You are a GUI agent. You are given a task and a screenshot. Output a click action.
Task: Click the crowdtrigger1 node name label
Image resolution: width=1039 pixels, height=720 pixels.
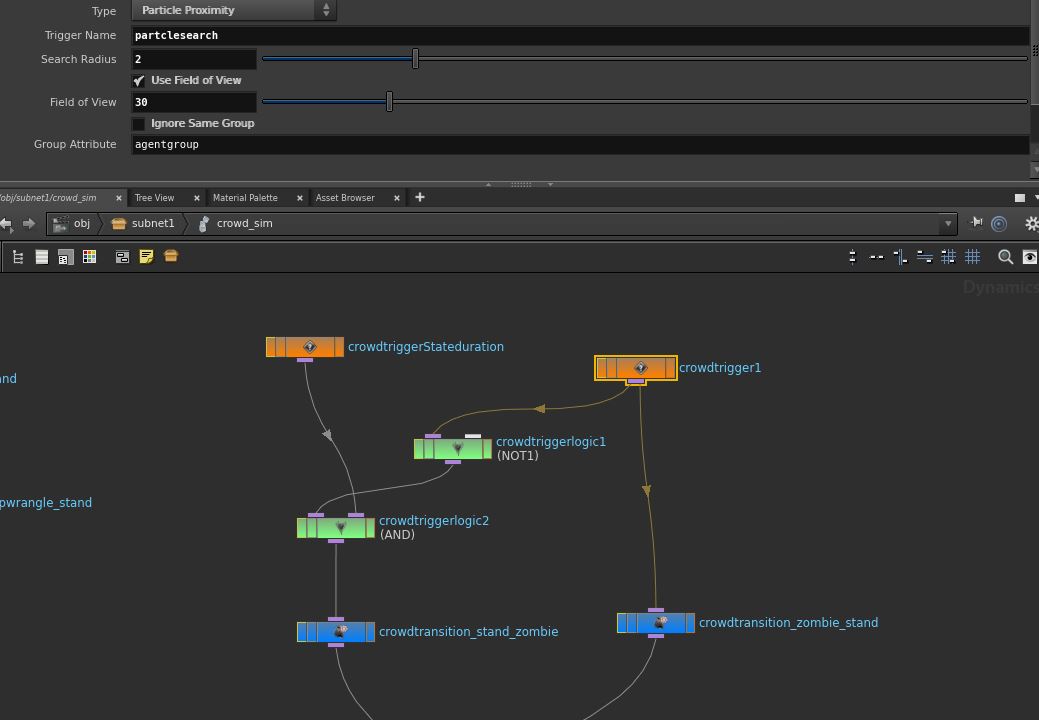[720, 368]
